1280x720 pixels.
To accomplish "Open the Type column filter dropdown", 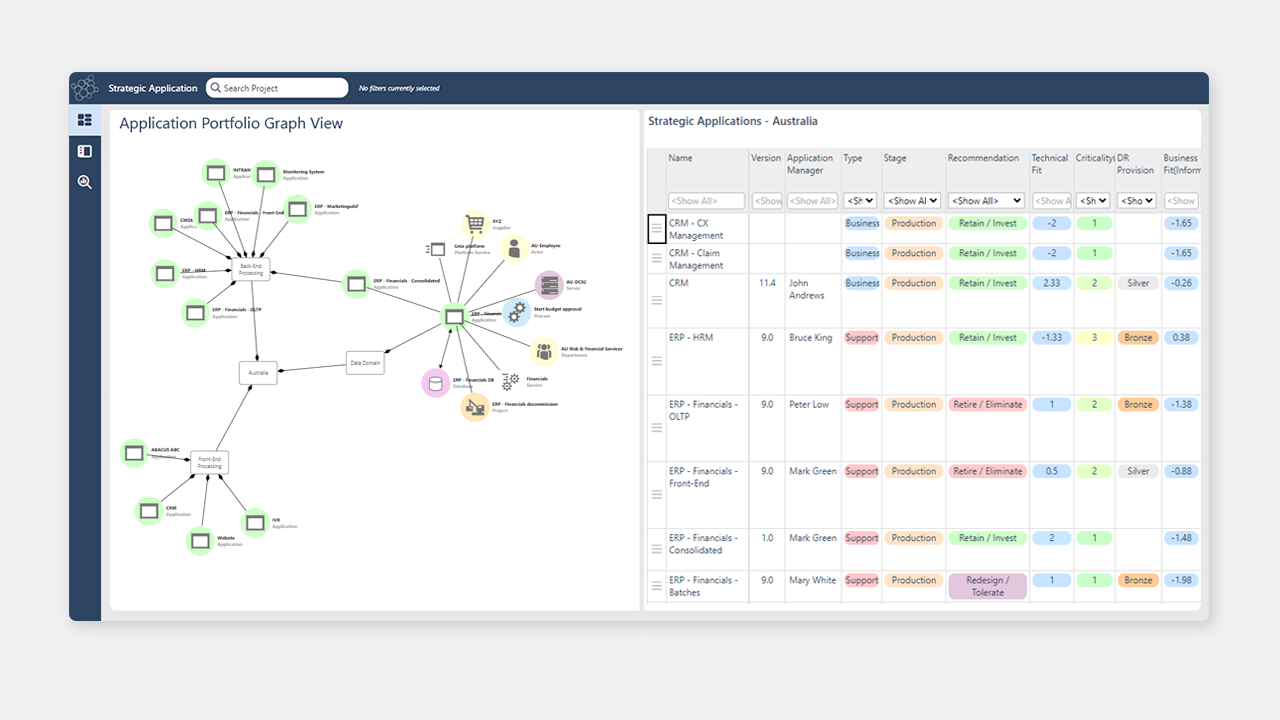I will (860, 201).
